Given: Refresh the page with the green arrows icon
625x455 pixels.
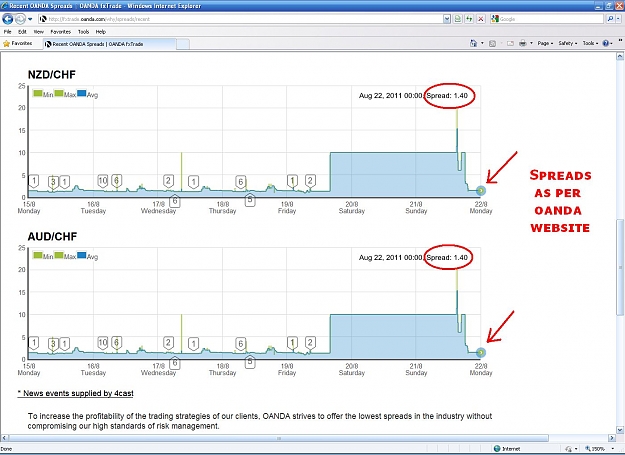Looking at the screenshot, I should click(x=469, y=19).
